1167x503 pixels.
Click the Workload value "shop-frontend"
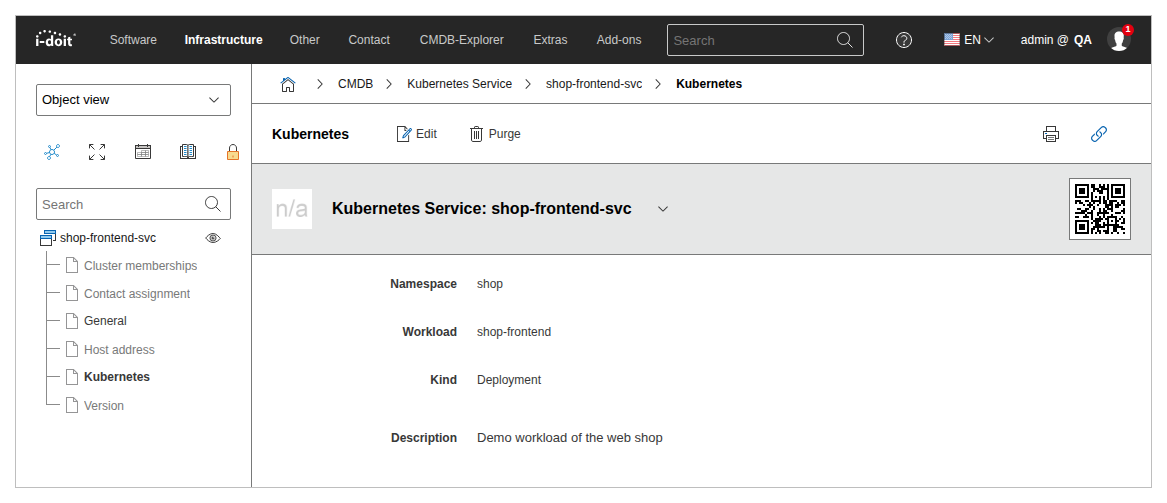click(x=514, y=332)
